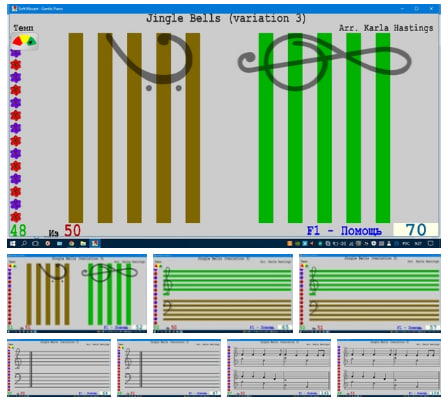
Task: Select the bottom-right thumbnail showing sheet music notes
Action: tap(388, 368)
